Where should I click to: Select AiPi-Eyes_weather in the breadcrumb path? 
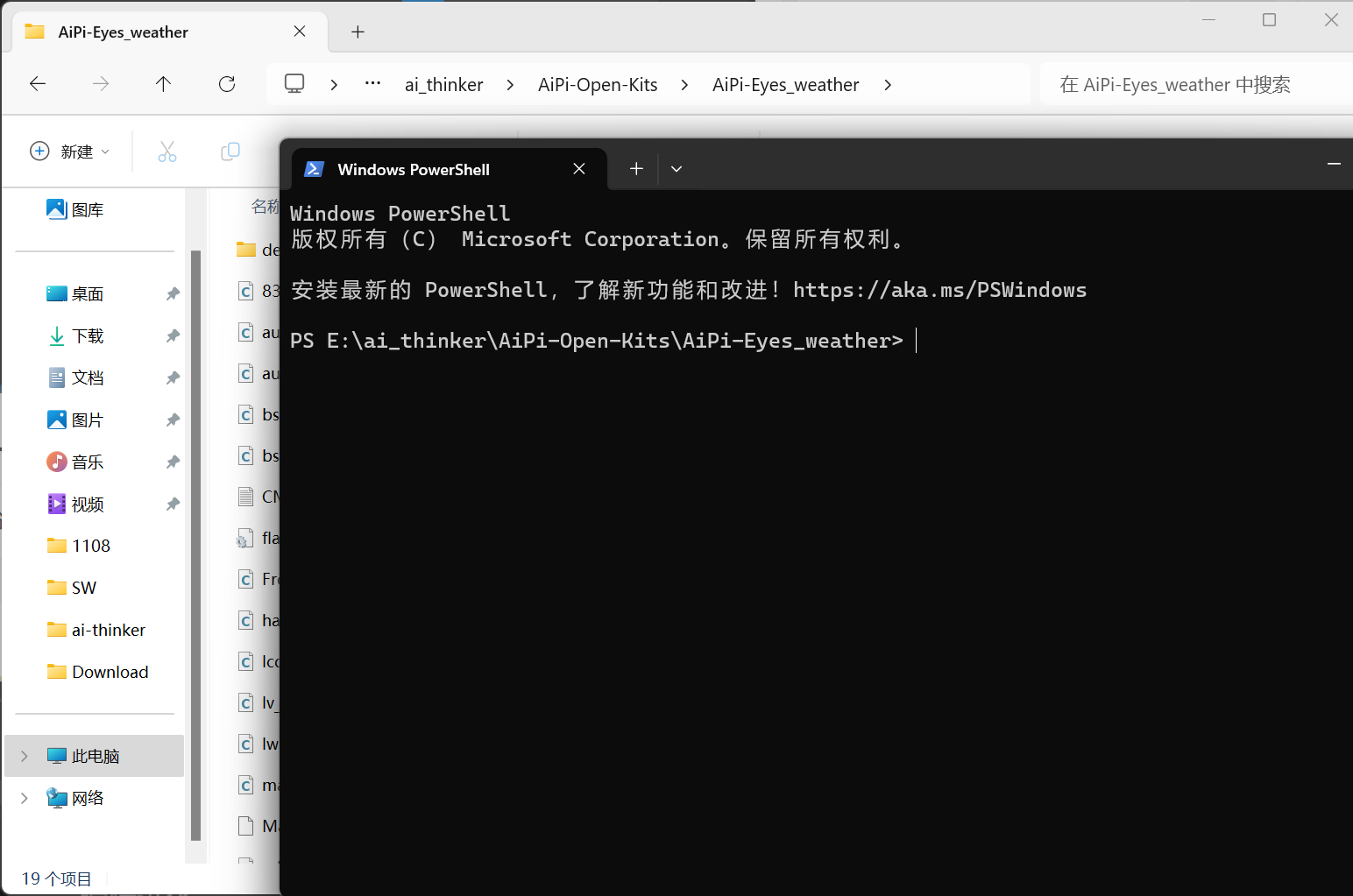pyautogui.click(x=785, y=85)
